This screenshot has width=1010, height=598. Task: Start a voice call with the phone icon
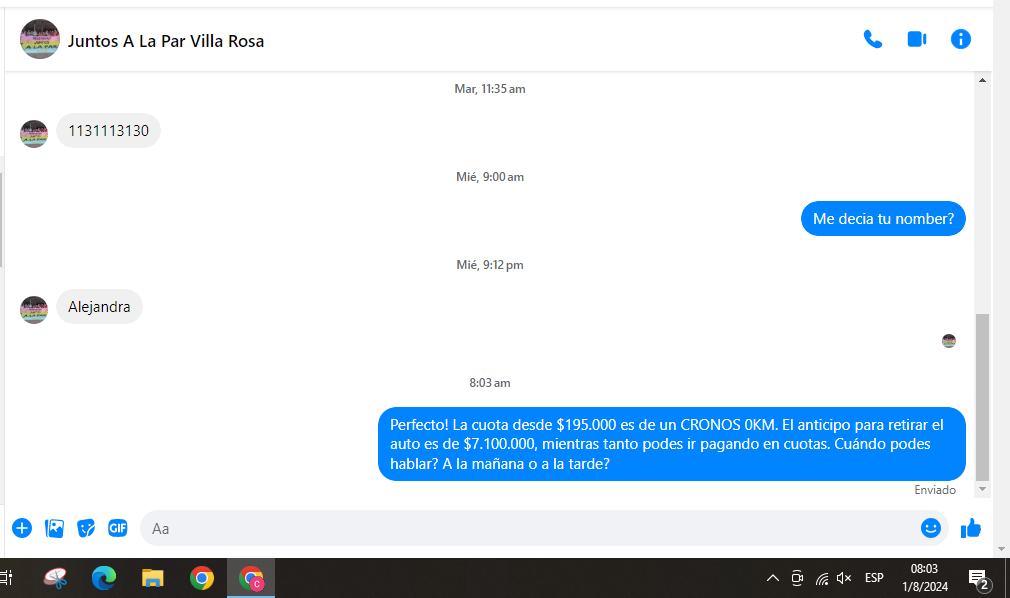[x=872, y=40]
